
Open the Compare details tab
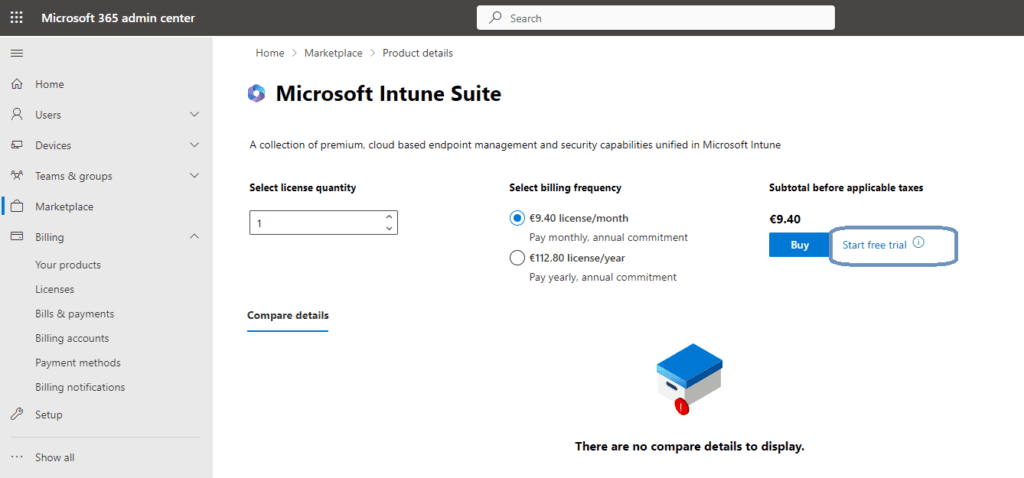(287, 315)
